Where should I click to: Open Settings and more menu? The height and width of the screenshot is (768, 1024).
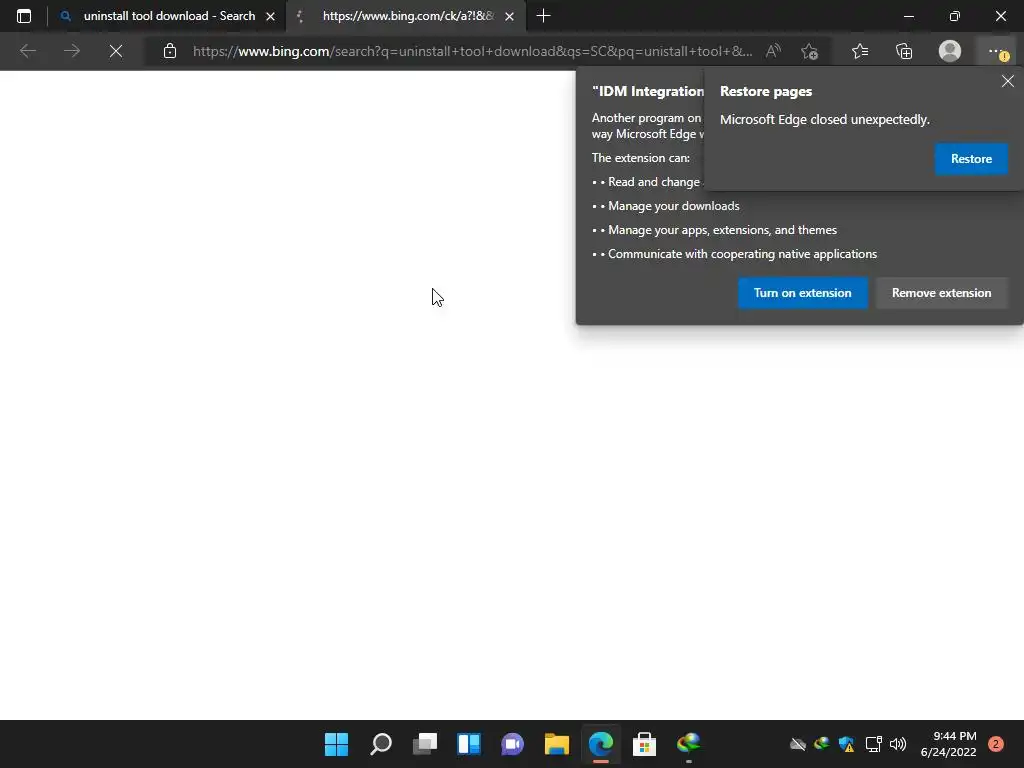[997, 52]
